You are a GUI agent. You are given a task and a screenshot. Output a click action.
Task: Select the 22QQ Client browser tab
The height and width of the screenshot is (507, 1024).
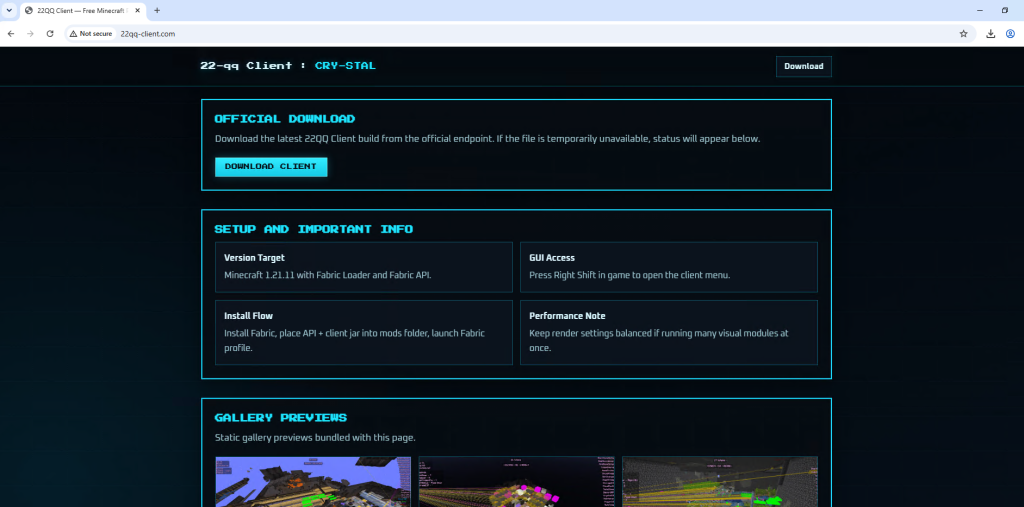(x=82, y=10)
